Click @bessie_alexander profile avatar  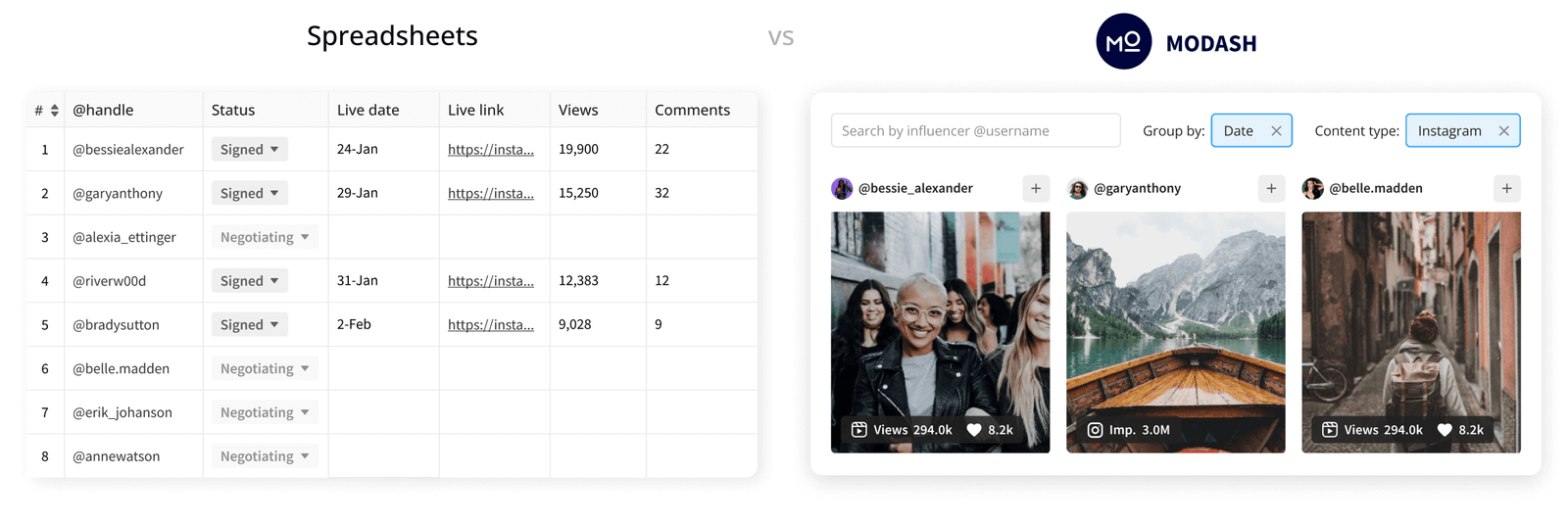coord(842,188)
